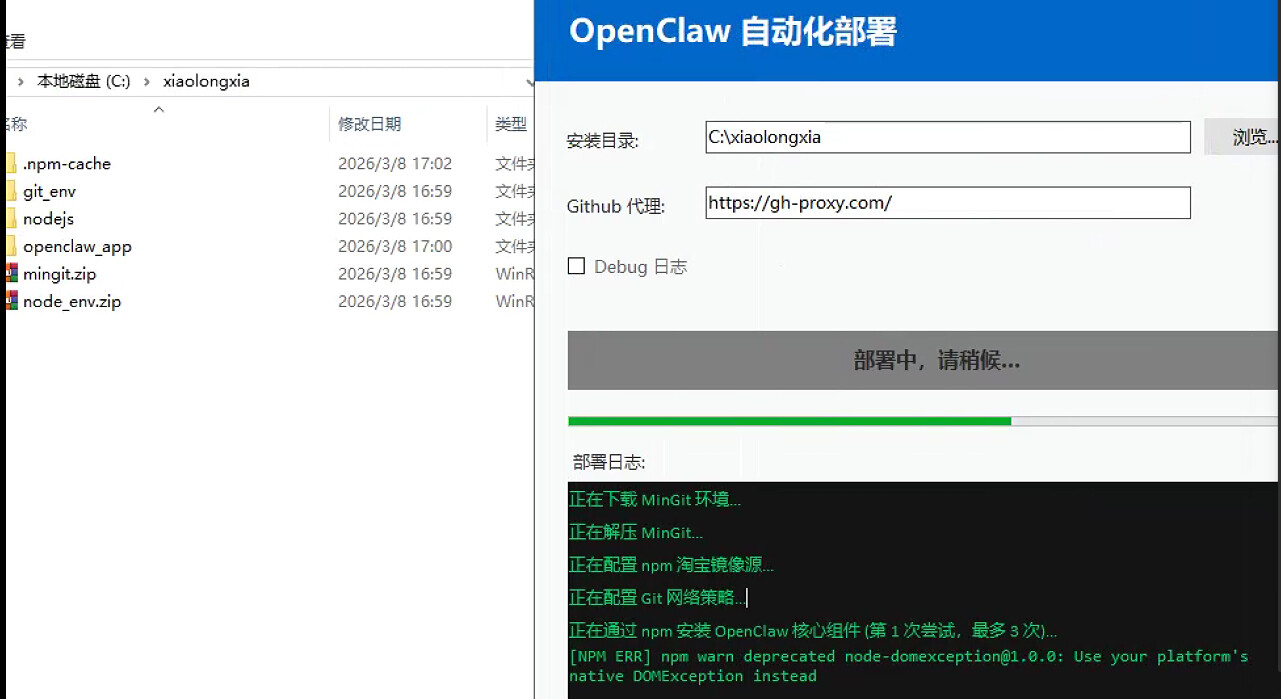Screen dimensions: 1281x699
Task: Sort files by 类型 column header
Action: point(511,124)
